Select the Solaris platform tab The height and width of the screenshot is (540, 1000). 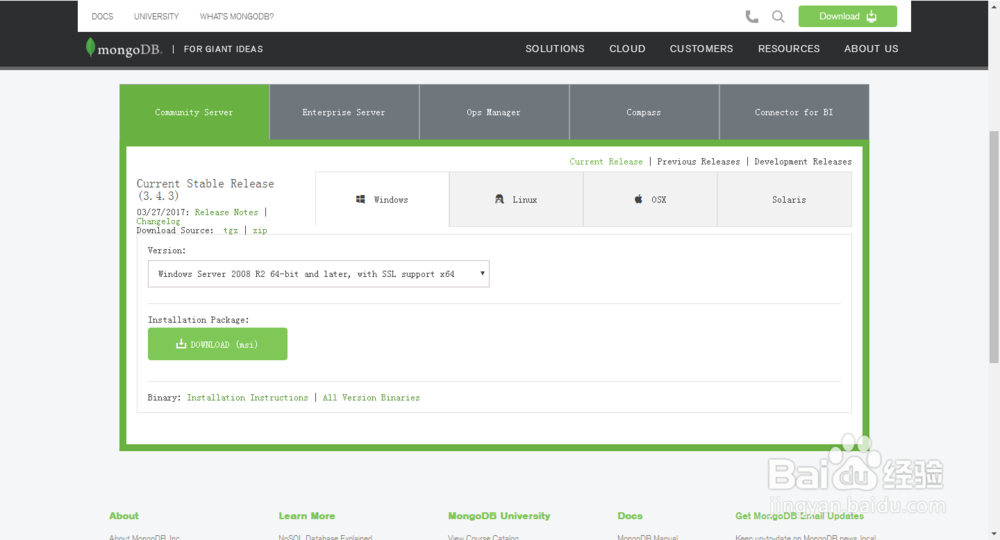(x=784, y=200)
